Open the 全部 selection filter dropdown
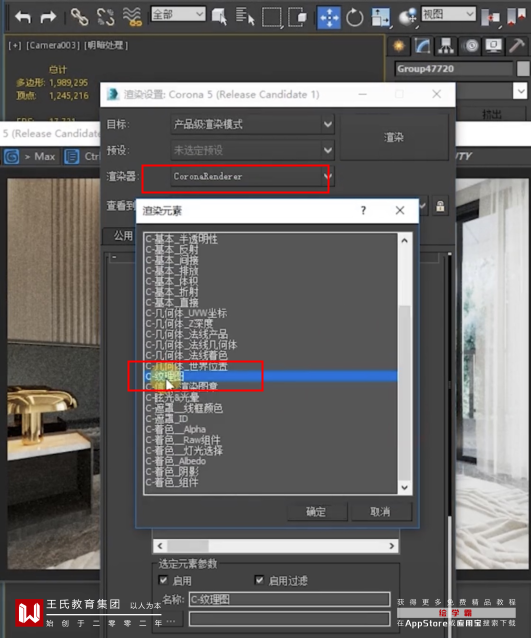531x638 pixels. (x=178, y=15)
